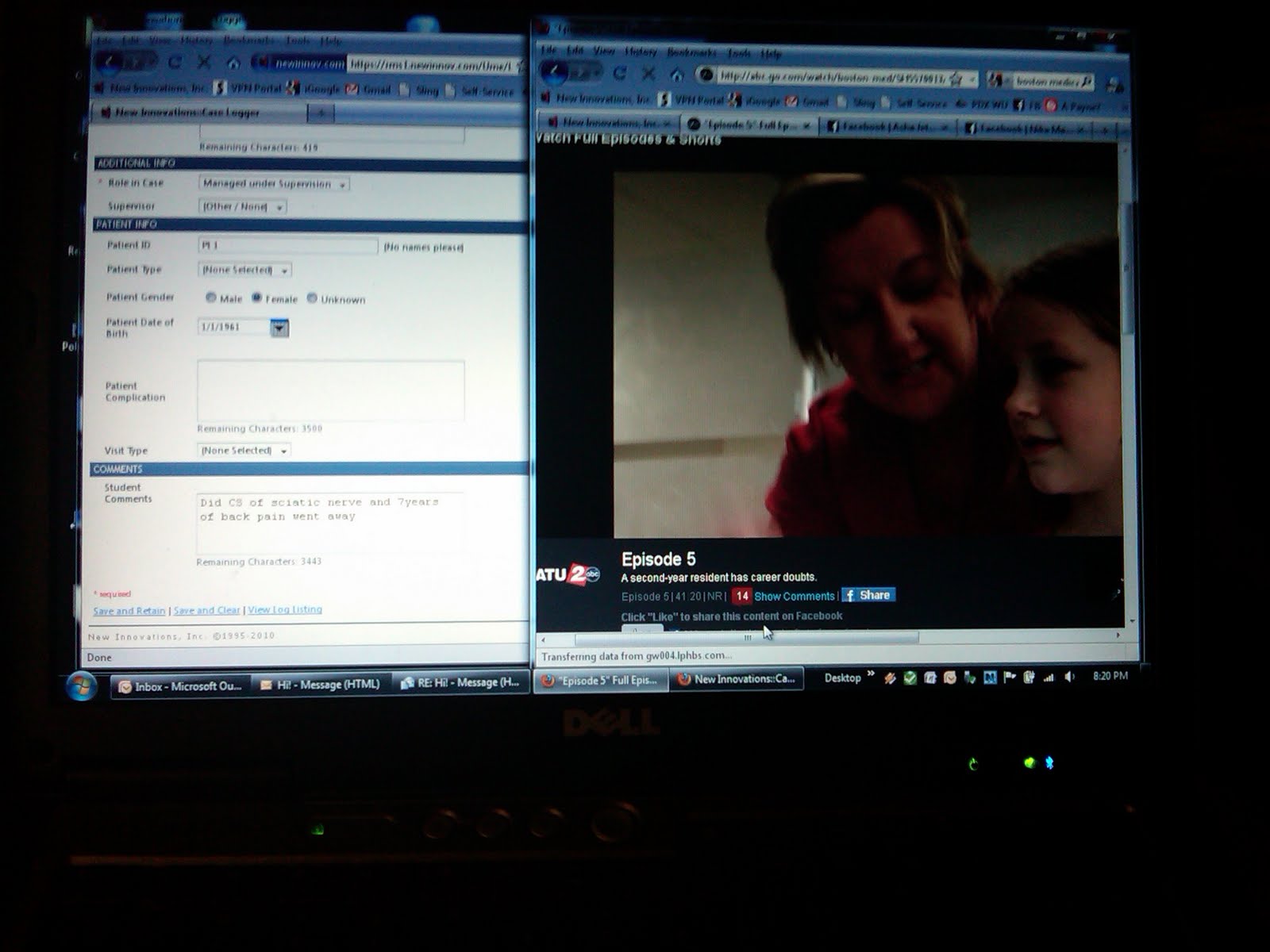Open the Windows Start orb
Screen dimensions: 1270x952
(x=81, y=686)
